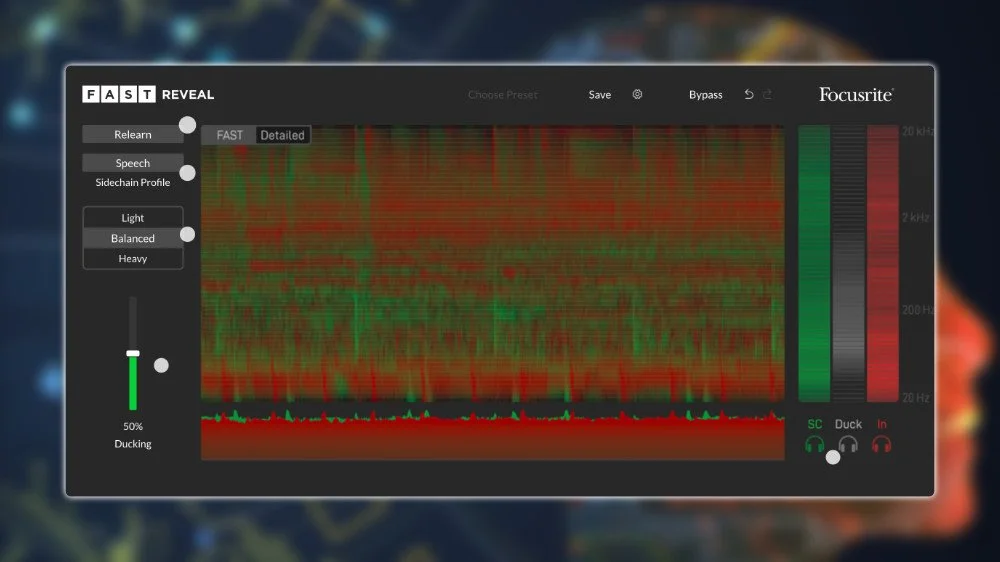
Task: Solo the Duck headphones icon
Action: pos(848,444)
